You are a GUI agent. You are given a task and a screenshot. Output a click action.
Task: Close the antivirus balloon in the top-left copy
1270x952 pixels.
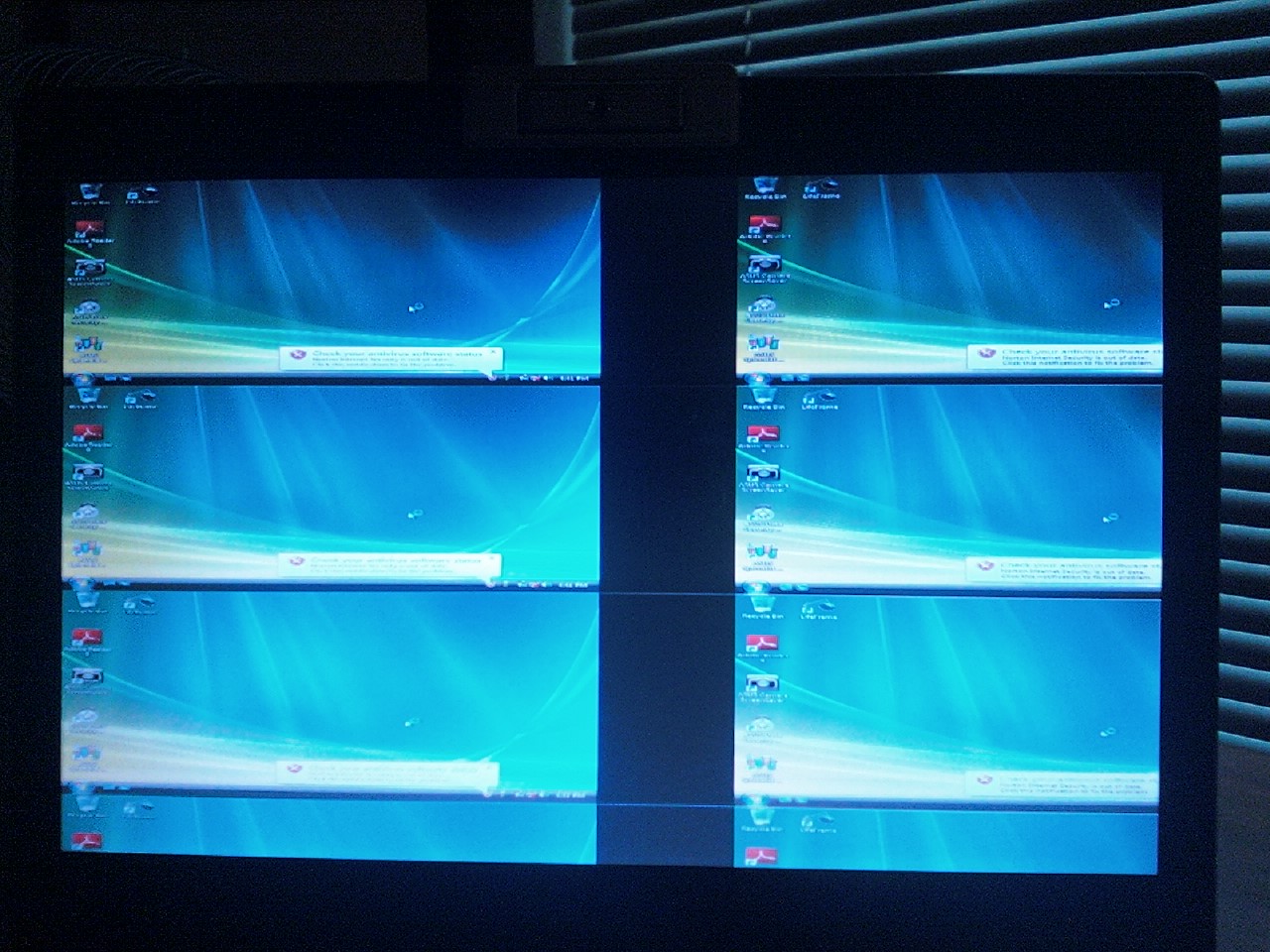click(493, 351)
